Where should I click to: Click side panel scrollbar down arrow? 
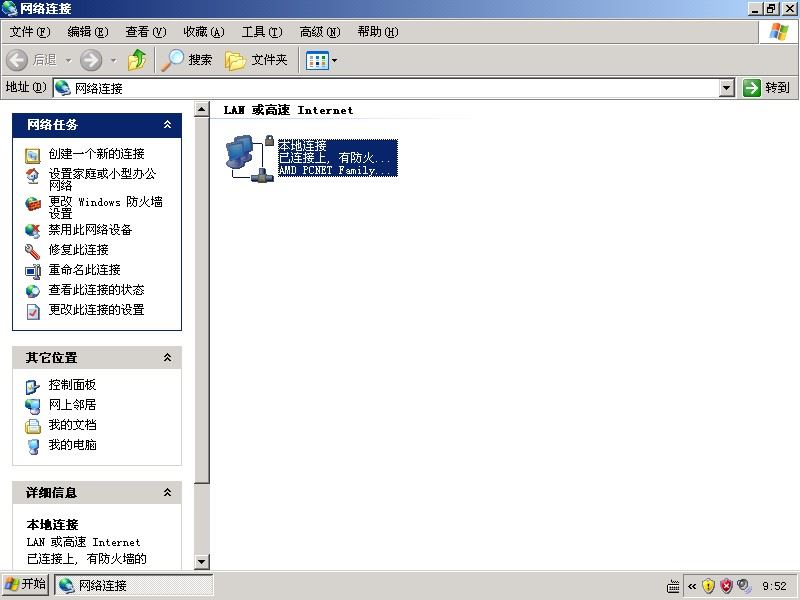[202, 562]
